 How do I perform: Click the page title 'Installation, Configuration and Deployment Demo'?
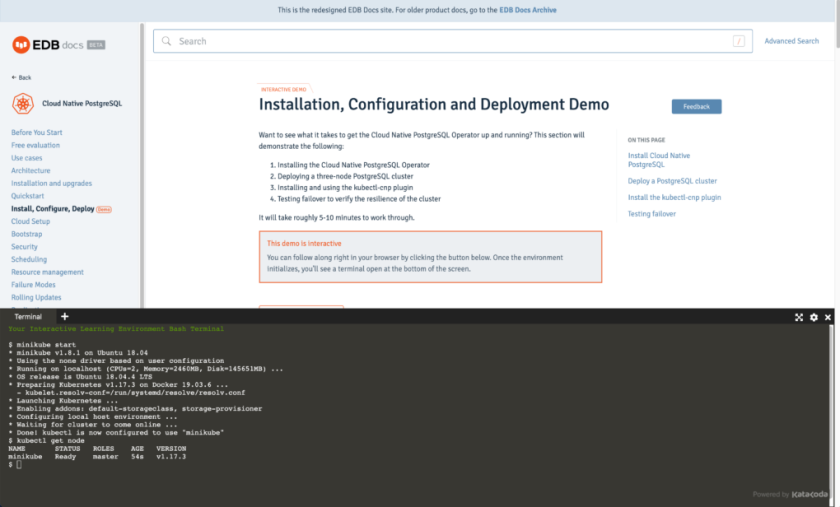click(x=434, y=105)
